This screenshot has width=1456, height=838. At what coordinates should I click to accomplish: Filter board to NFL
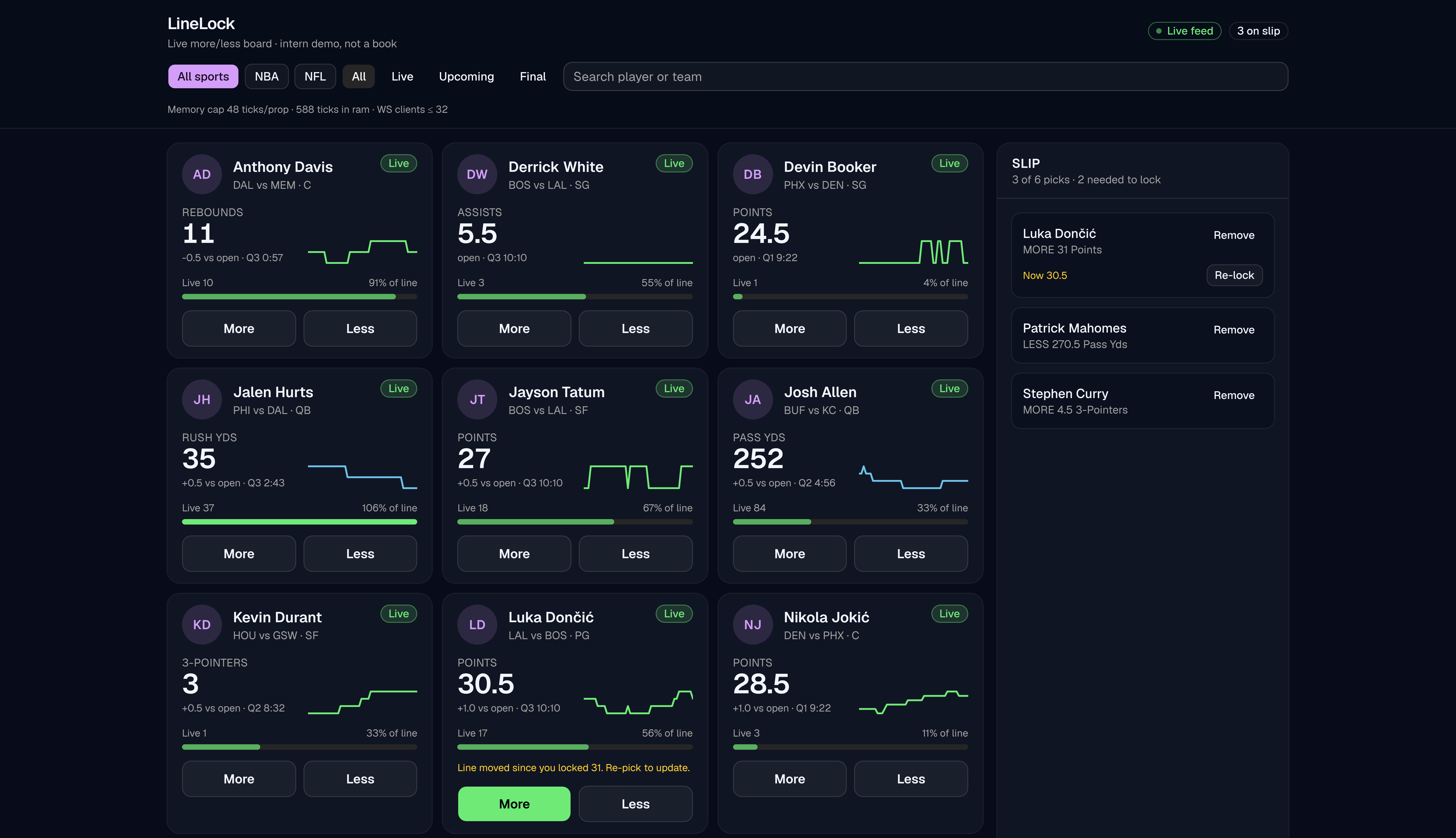(315, 77)
